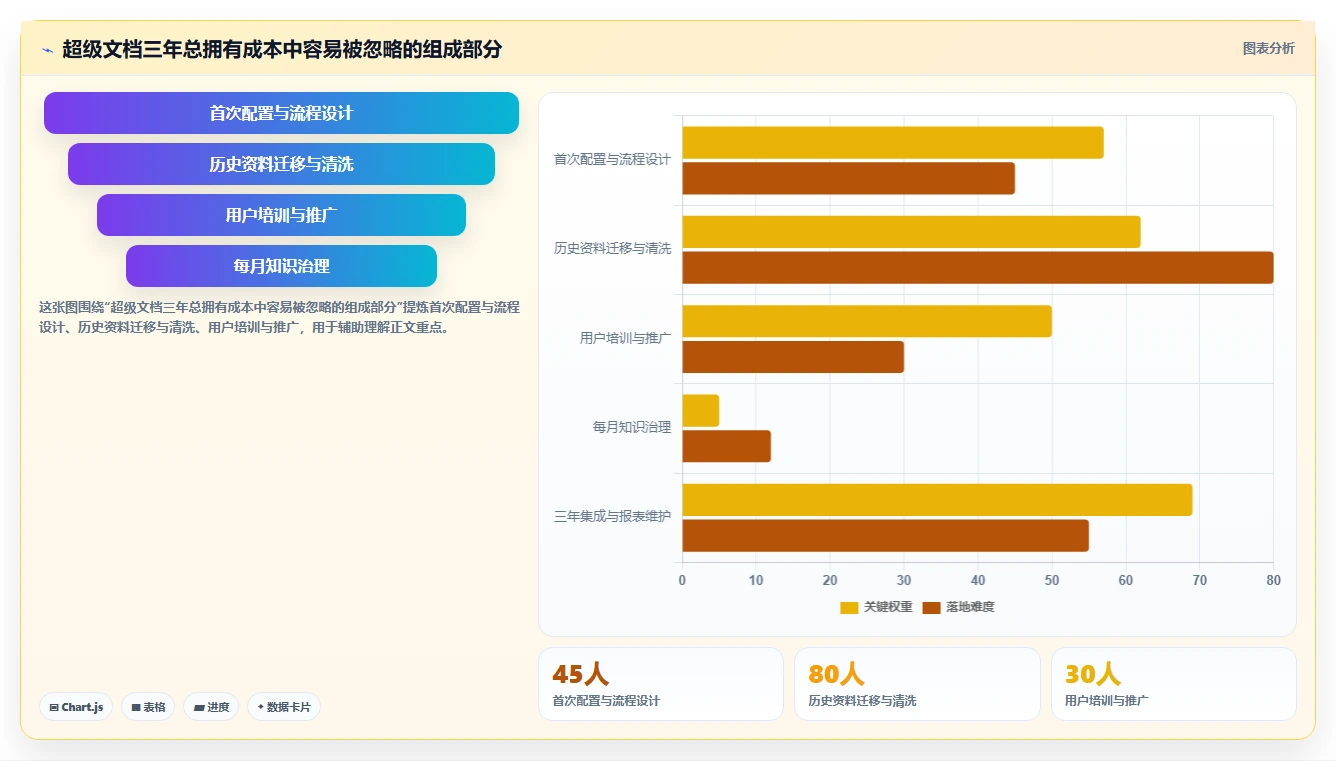Click the 每月知识治理 axis label
Image resolution: width=1336 pixels, height=761 pixels.
coord(632,427)
